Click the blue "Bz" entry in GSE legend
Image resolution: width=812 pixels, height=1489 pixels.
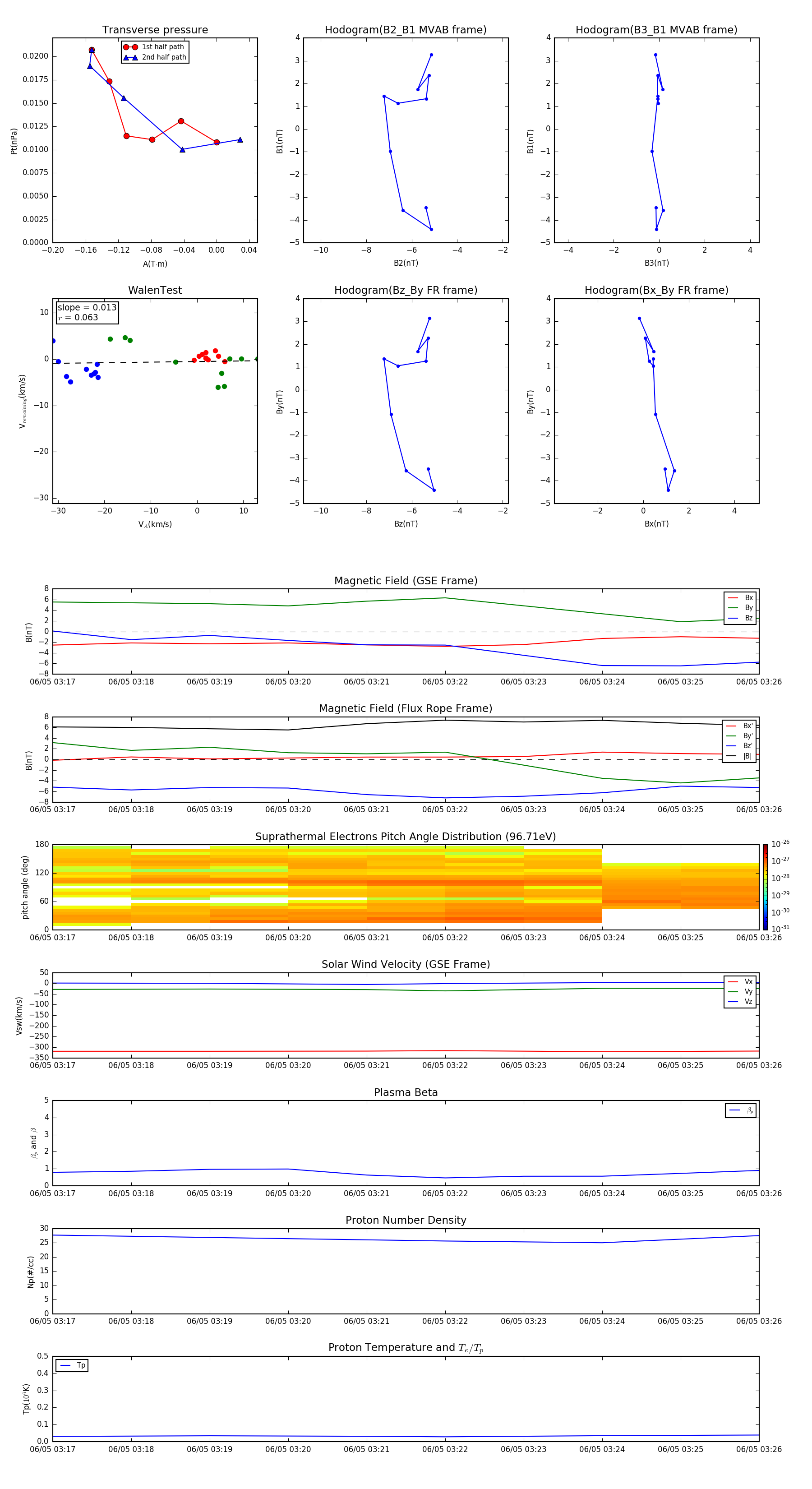[x=740, y=618]
